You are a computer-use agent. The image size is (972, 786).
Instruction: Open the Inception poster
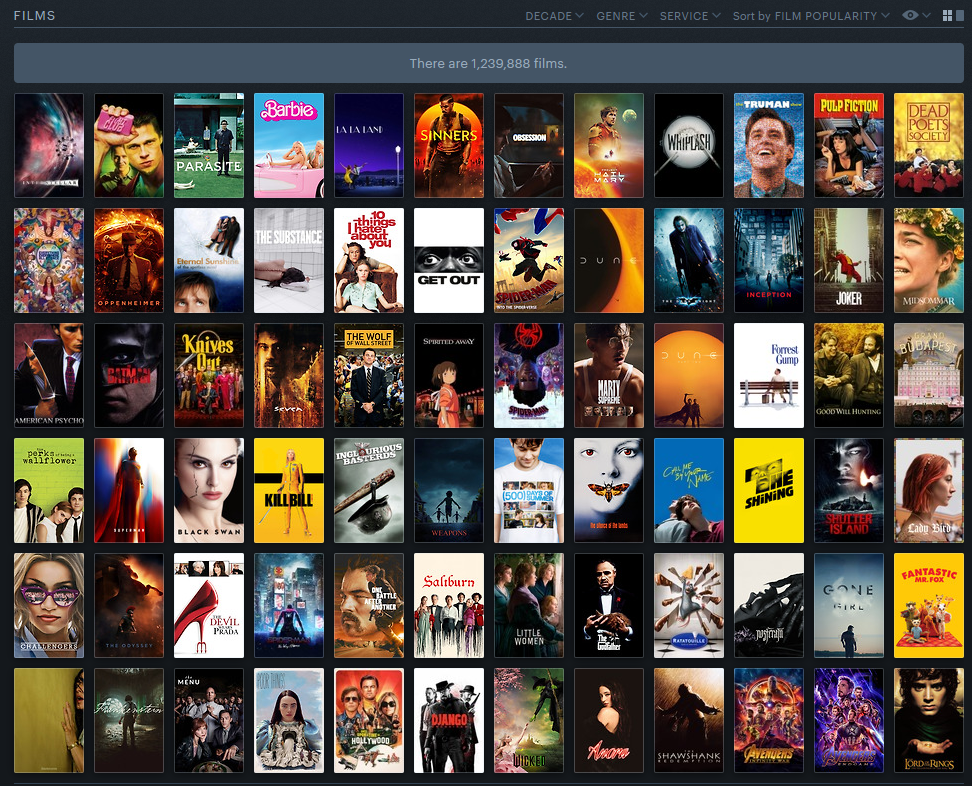(x=769, y=260)
